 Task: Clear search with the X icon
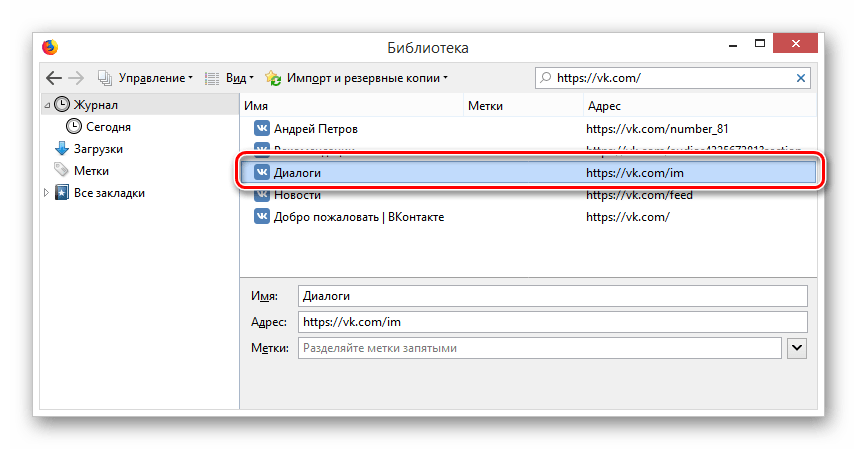coord(800,78)
